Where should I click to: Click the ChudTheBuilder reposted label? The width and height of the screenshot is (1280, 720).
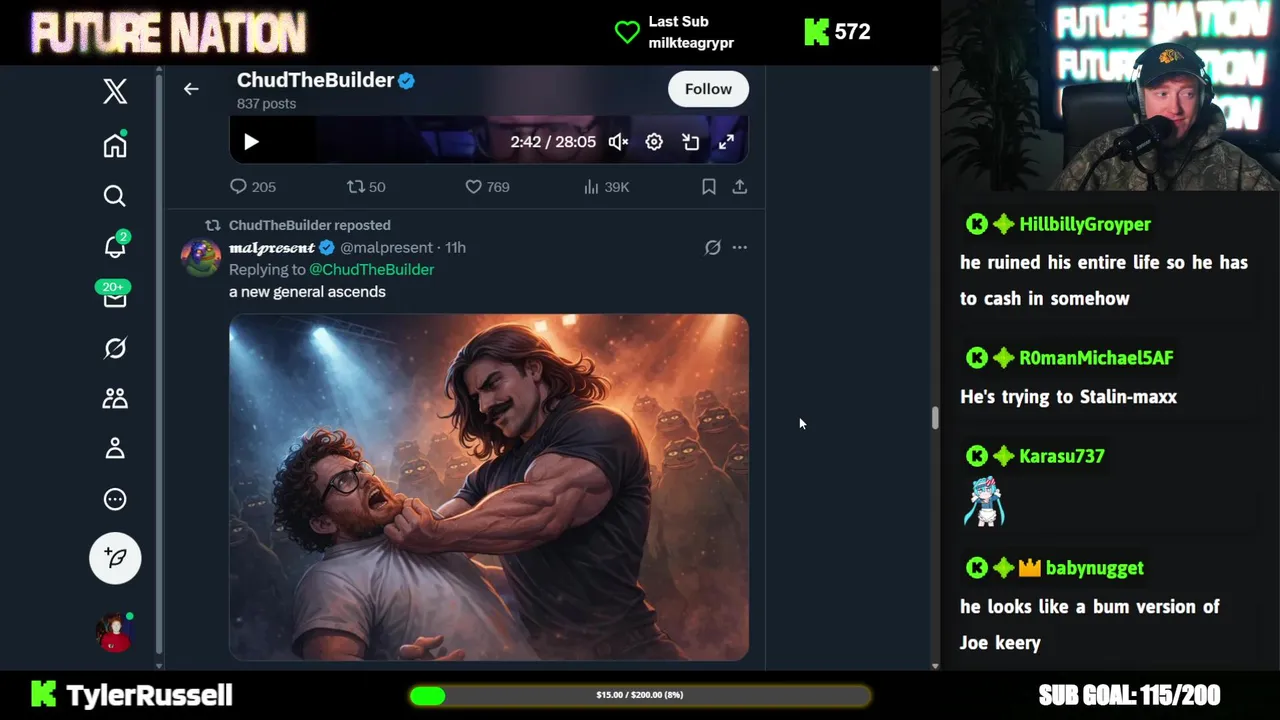(309, 226)
